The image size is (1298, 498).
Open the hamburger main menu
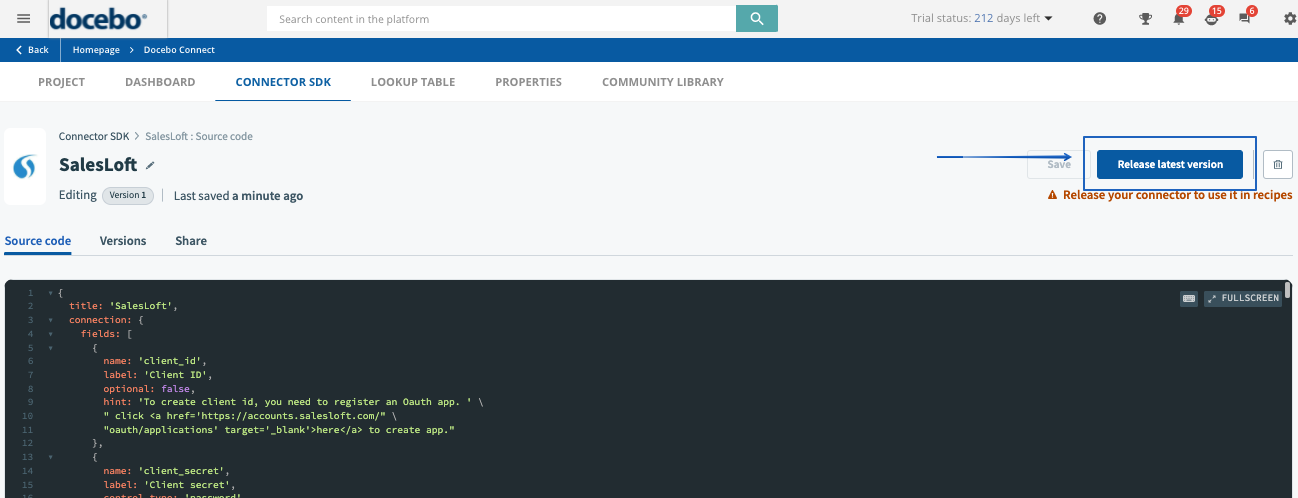click(x=24, y=19)
